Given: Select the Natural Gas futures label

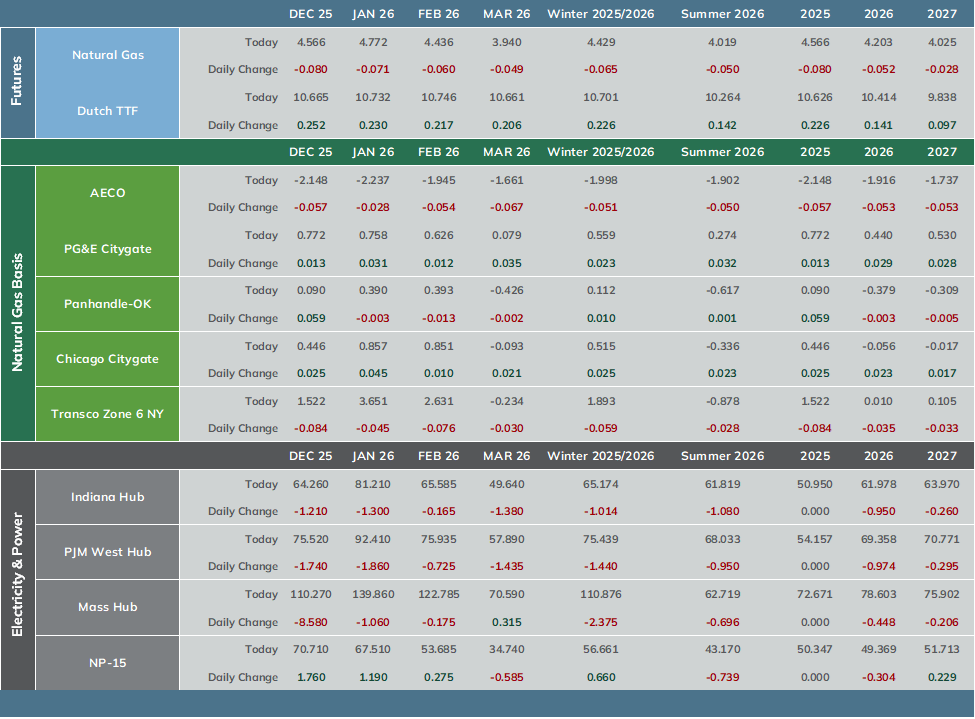Looking at the screenshot, I should 108,55.
